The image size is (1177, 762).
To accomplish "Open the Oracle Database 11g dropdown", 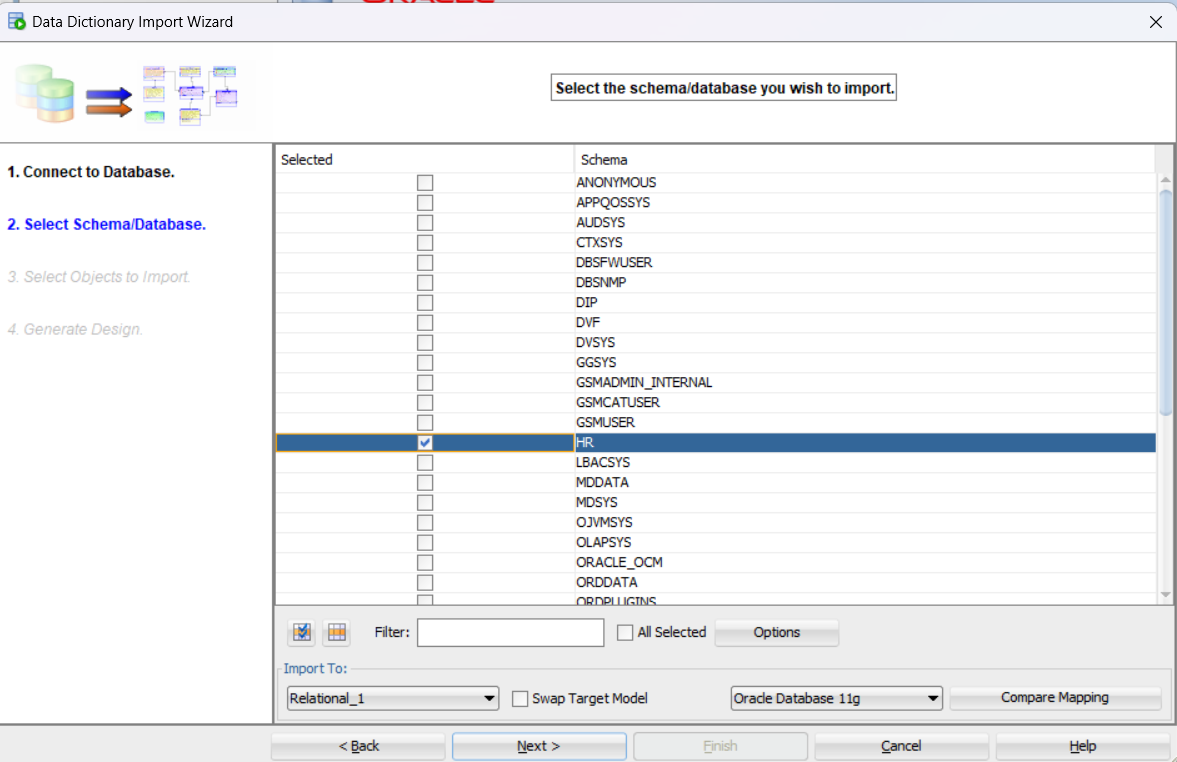I will 836,698.
